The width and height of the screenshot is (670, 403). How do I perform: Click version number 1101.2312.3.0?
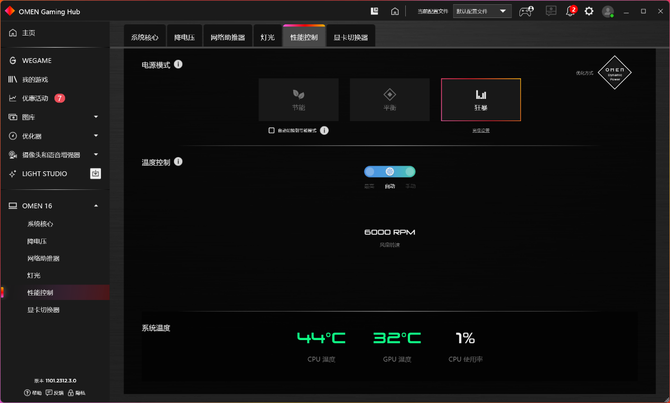pyautogui.click(x=61, y=381)
